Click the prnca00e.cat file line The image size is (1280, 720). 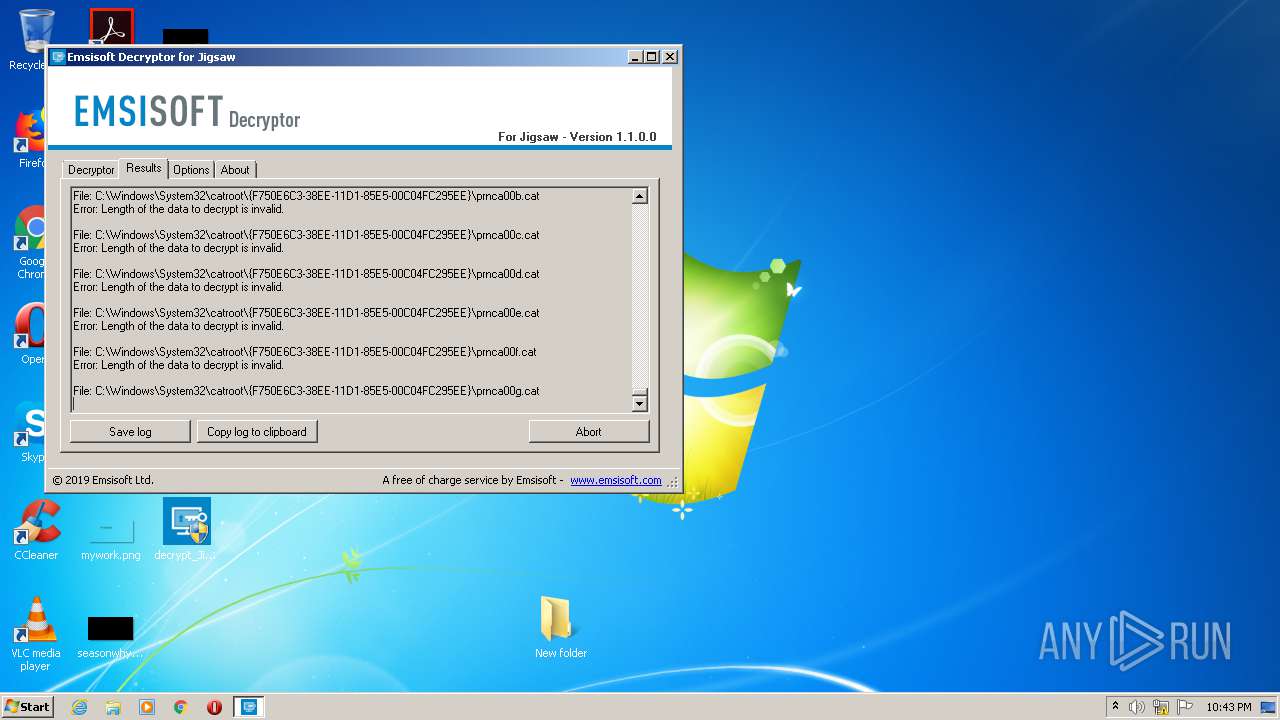(x=306, y=313)
